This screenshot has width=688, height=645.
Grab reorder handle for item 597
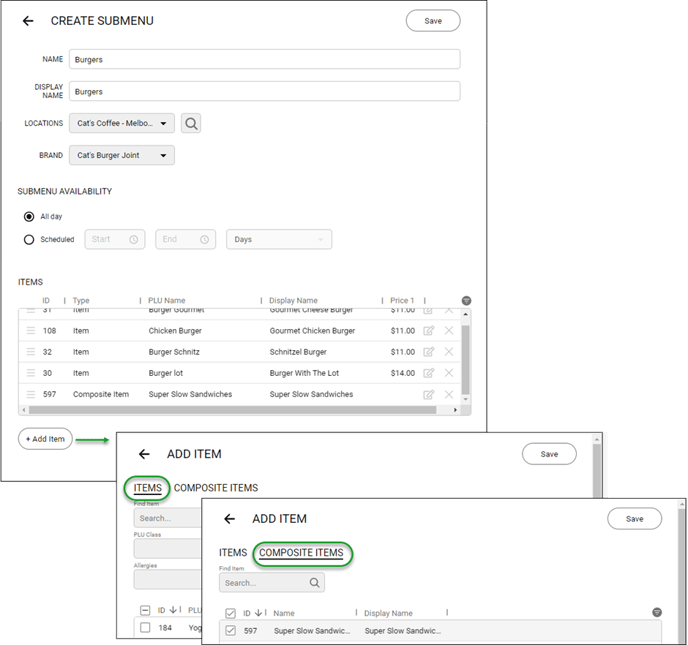(31, 394)
